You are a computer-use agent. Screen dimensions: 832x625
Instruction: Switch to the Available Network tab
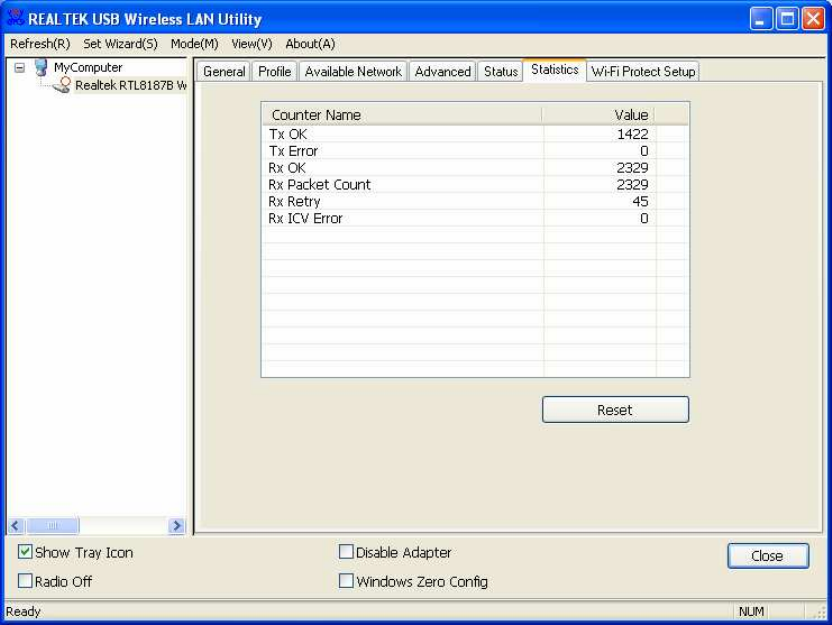(x=353, y=72)
